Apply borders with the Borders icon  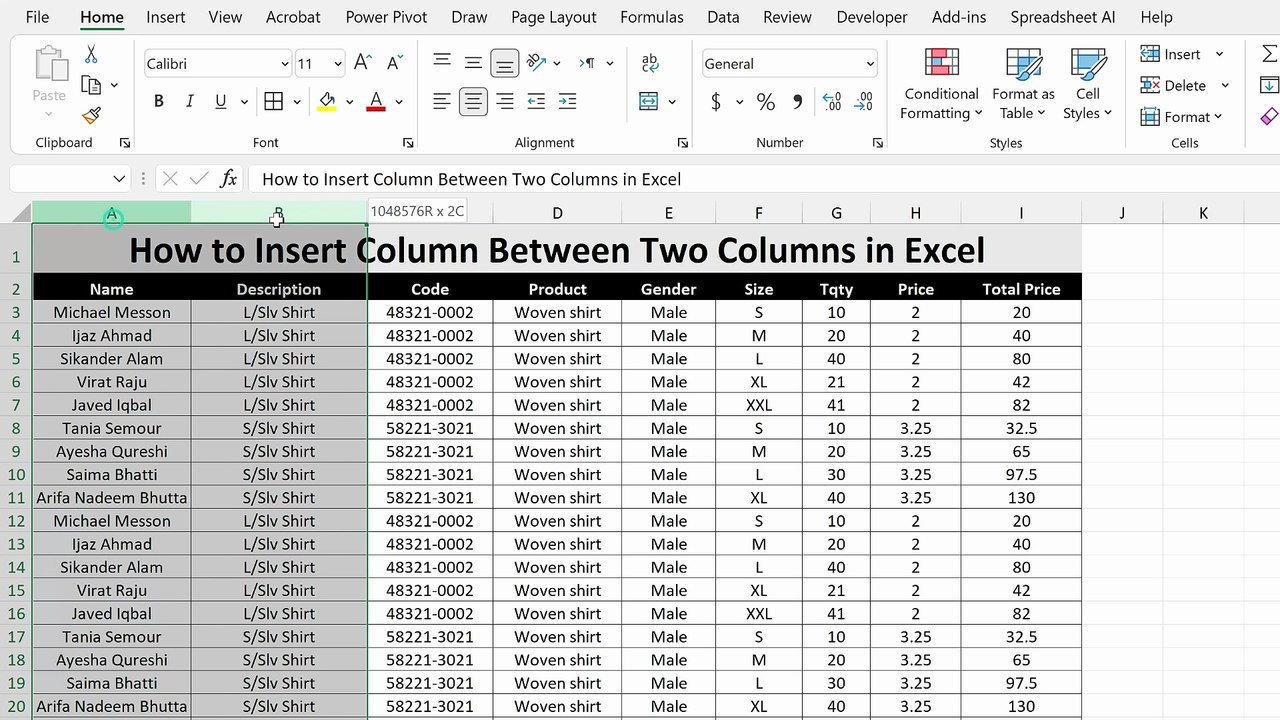coord(273,101)
